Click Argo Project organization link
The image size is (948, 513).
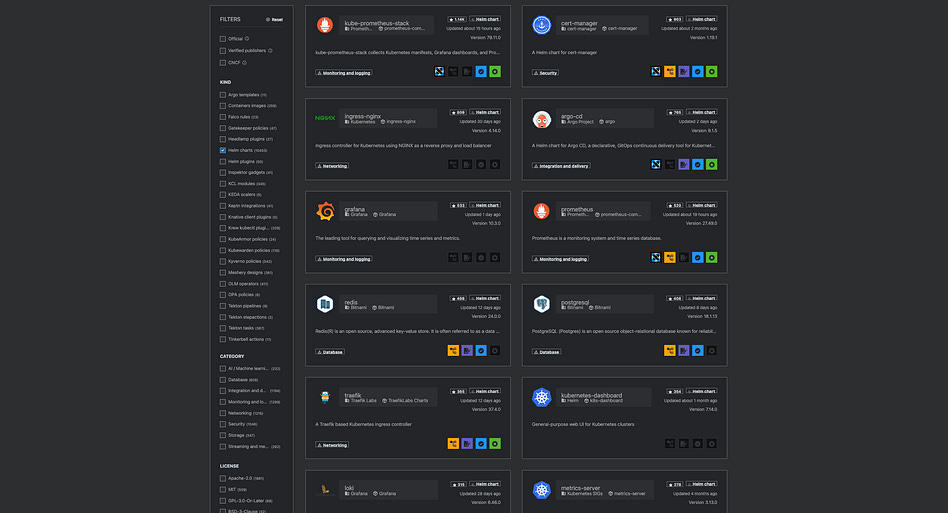pos(577,121)
